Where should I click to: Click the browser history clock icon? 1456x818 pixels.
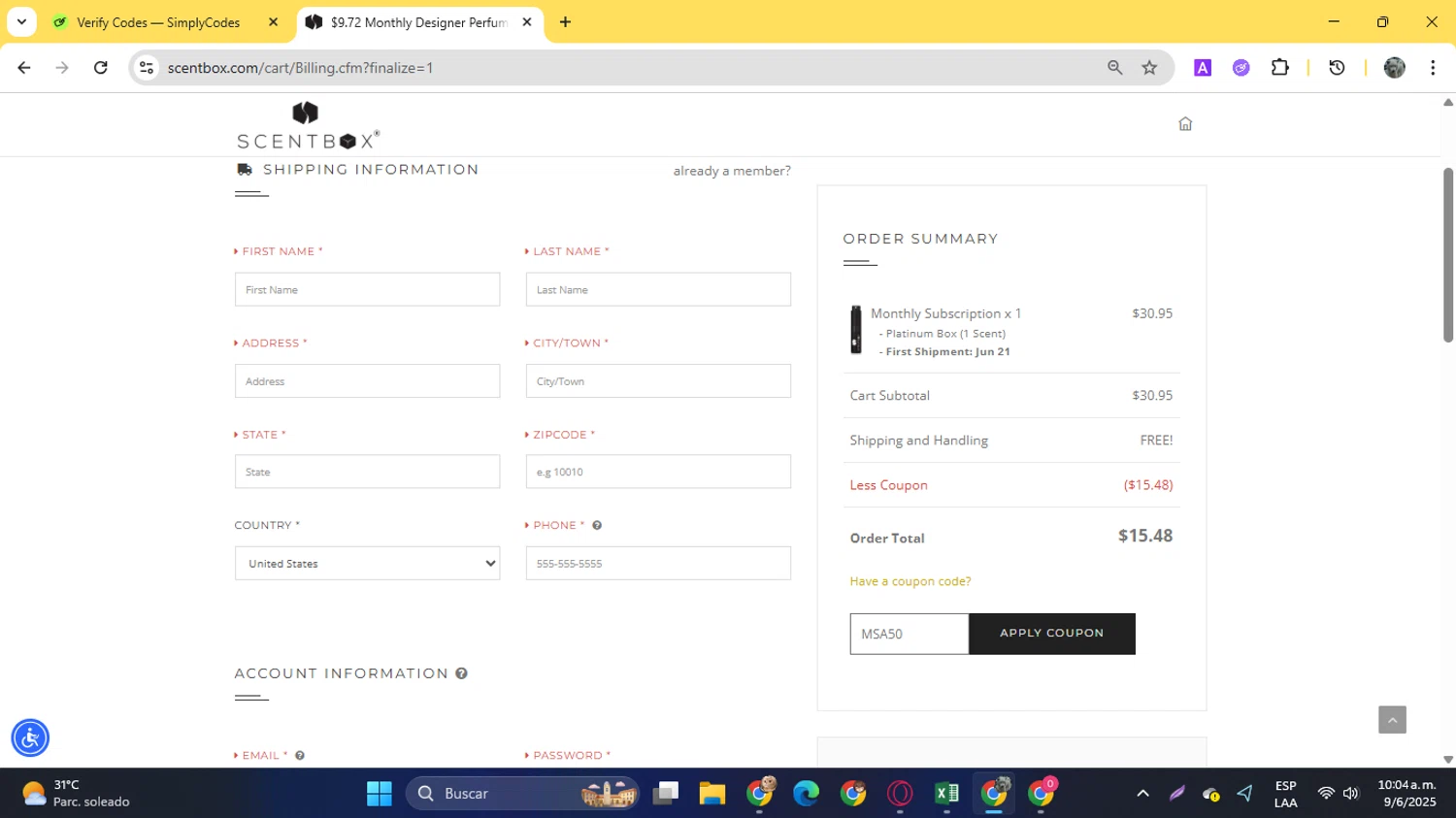[x=1337, y=68]
